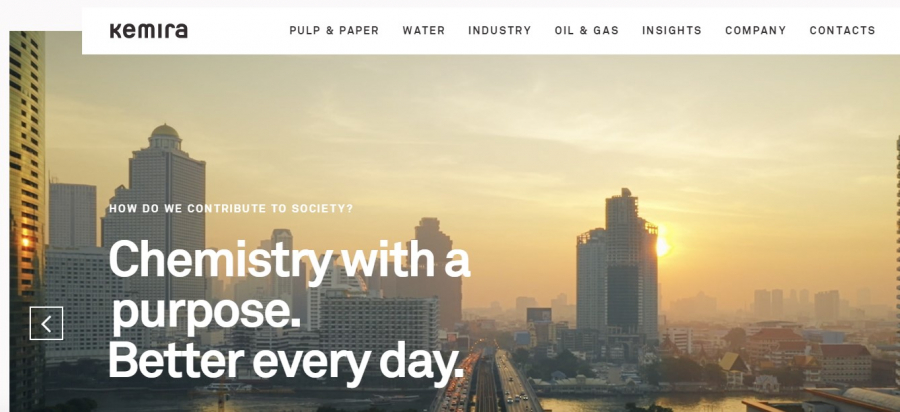The image size is (900, 412).
Task: Expand the Company navigation menu
Action: (x=755, y=30)
